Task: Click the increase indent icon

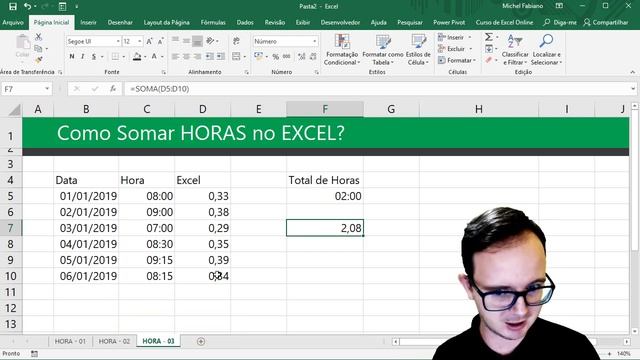Action: click(221, 56)
